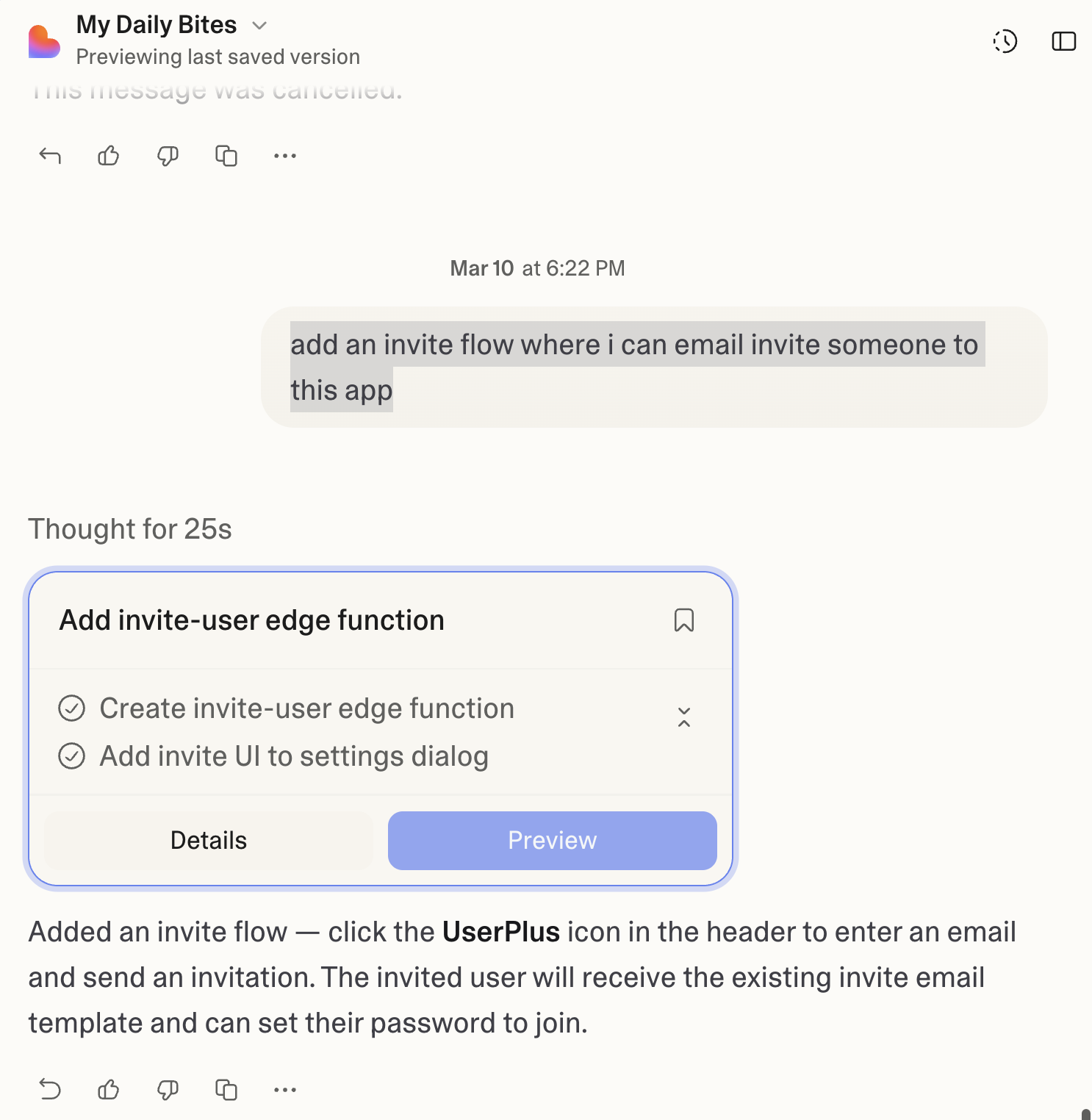The width and height of the screenshot is (1092, 1120).
Task: Click the checkmark on Add invite UI to settings dialog
Action: (x=72, y=756)
